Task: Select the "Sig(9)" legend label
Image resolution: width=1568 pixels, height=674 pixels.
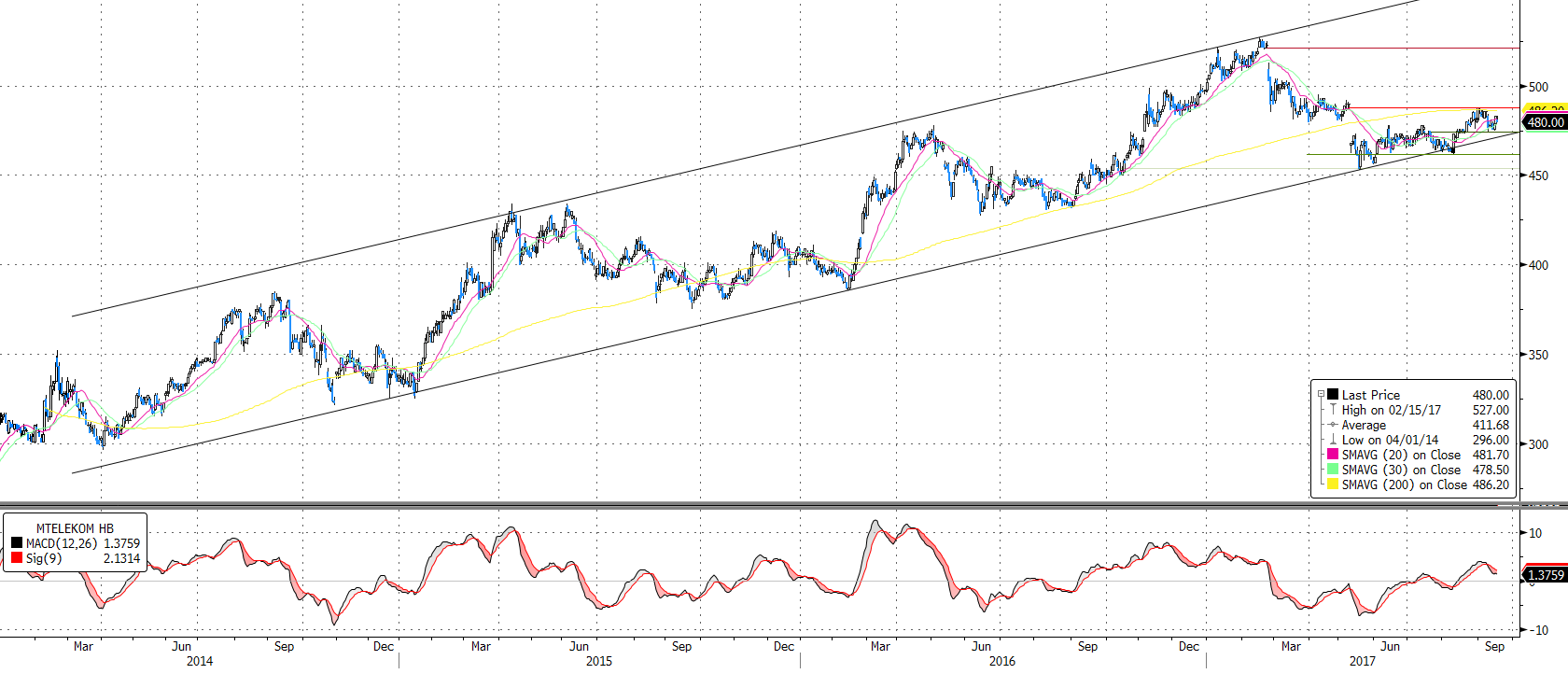Action: coord(44,558)
